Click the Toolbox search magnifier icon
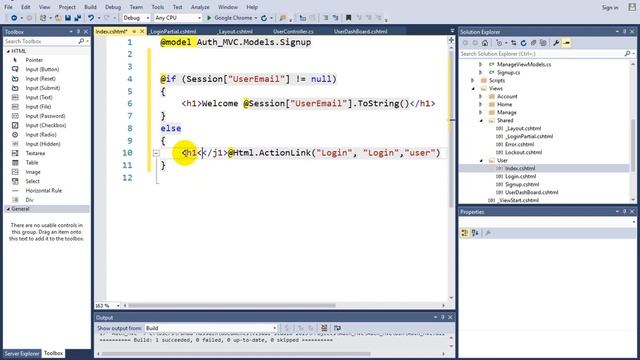This screenshot has height=360, width=640. [x=81, y=41]
